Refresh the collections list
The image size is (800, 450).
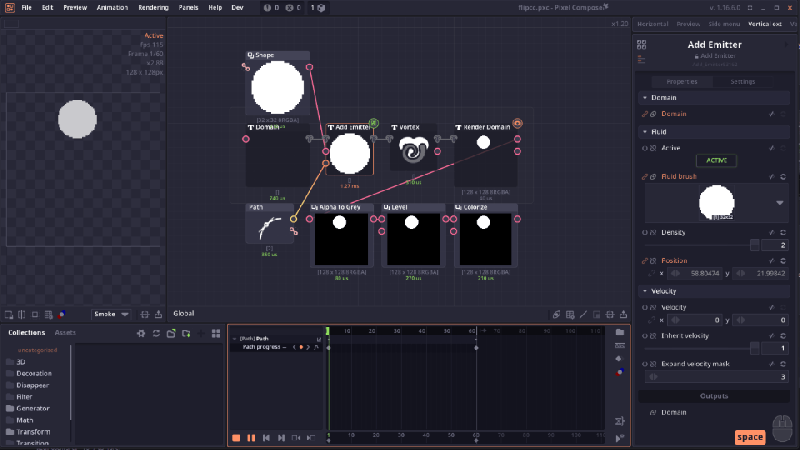click(x=156, y=333)
